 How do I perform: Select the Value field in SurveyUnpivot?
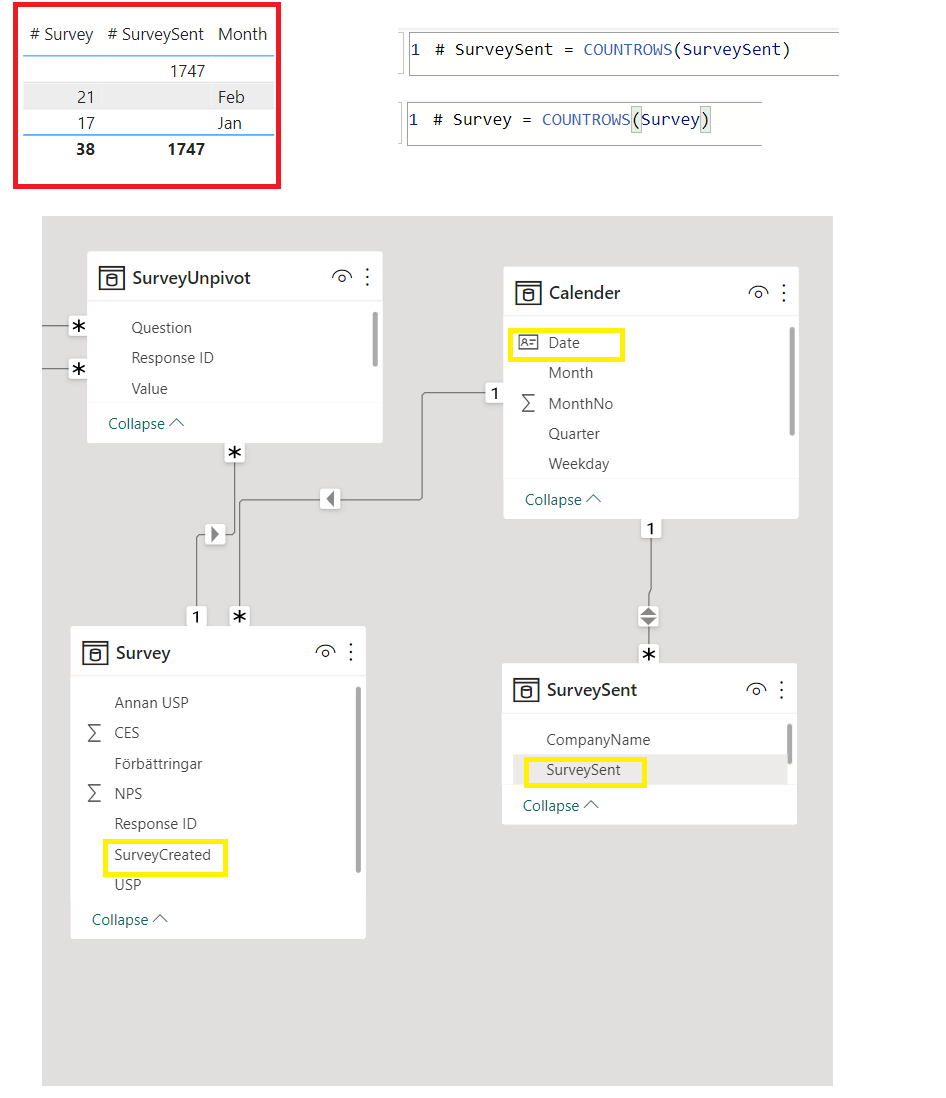point(149,389)
